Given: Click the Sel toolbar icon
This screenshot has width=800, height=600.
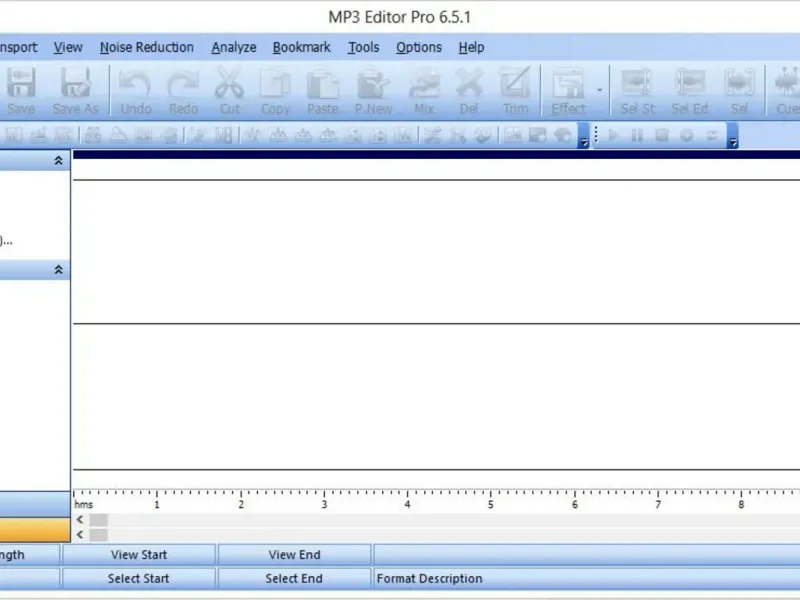Looking at the screenshot, I should point(739,90).
